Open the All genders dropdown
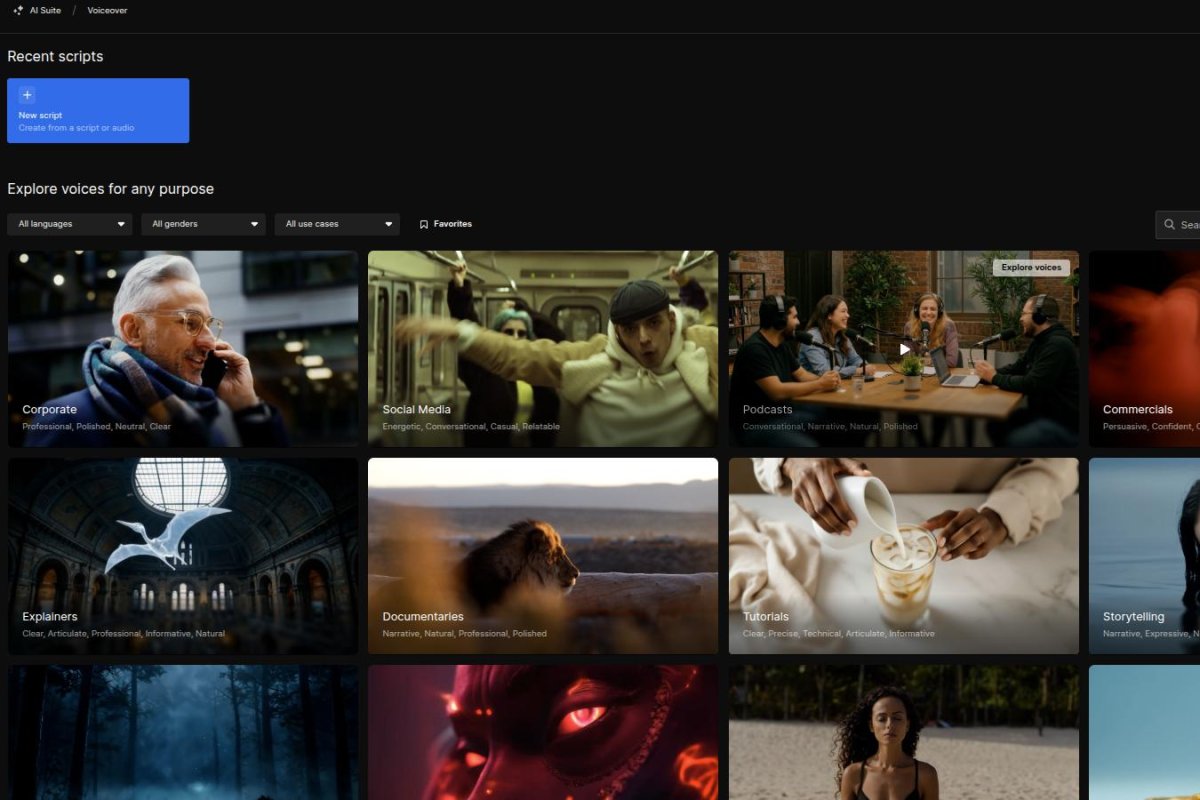This screenshot has height=800, width=1200. [x=203, y=223]
